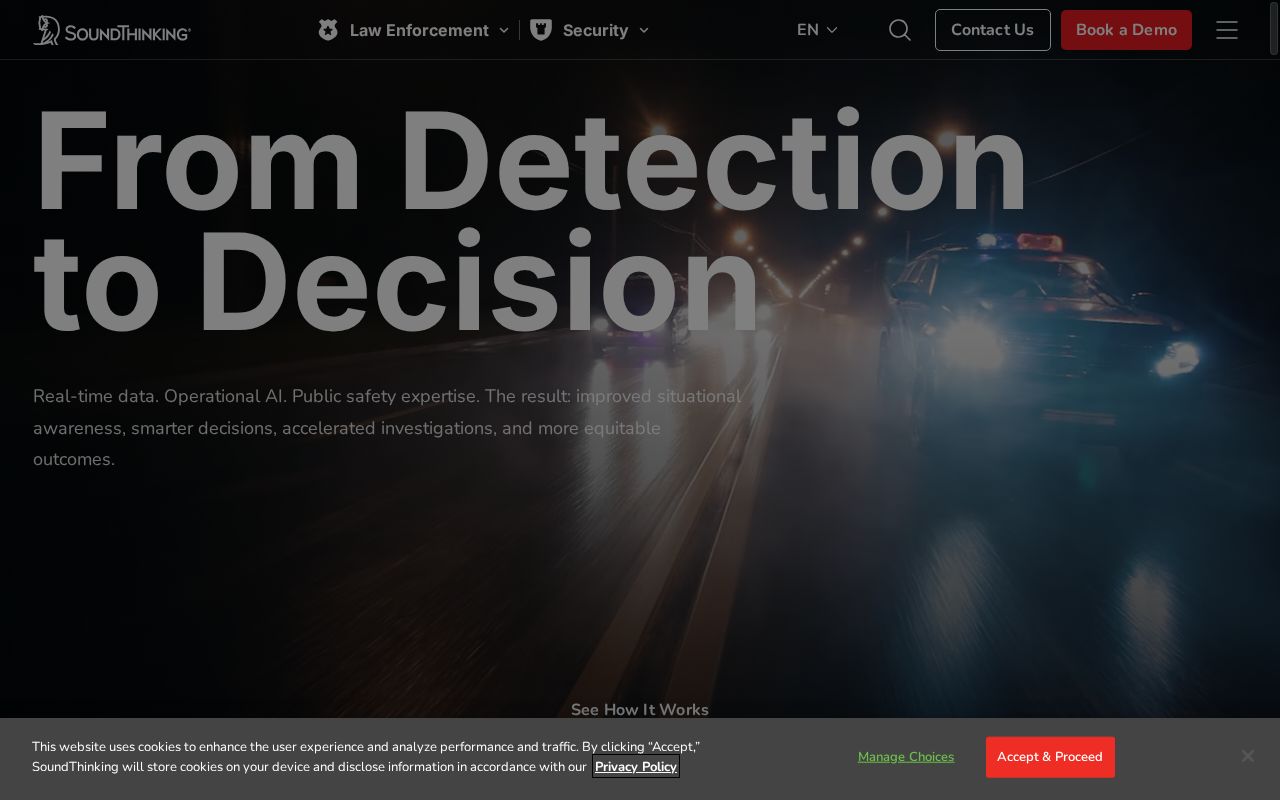1280x800 pixels.
Task: Open Manage Choices cookie settings
Action: pyautogui.click(x=906, y=757)
